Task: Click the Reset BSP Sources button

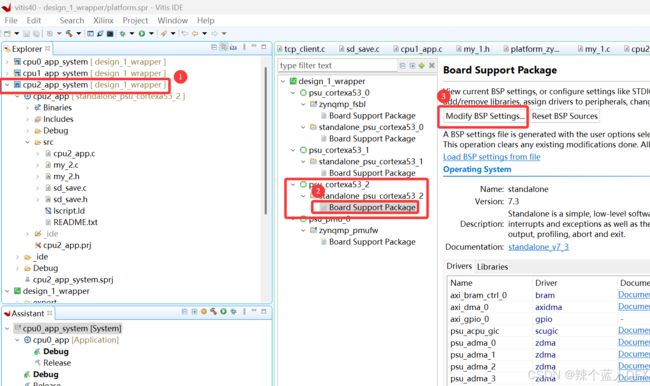Action: point(565,116)
